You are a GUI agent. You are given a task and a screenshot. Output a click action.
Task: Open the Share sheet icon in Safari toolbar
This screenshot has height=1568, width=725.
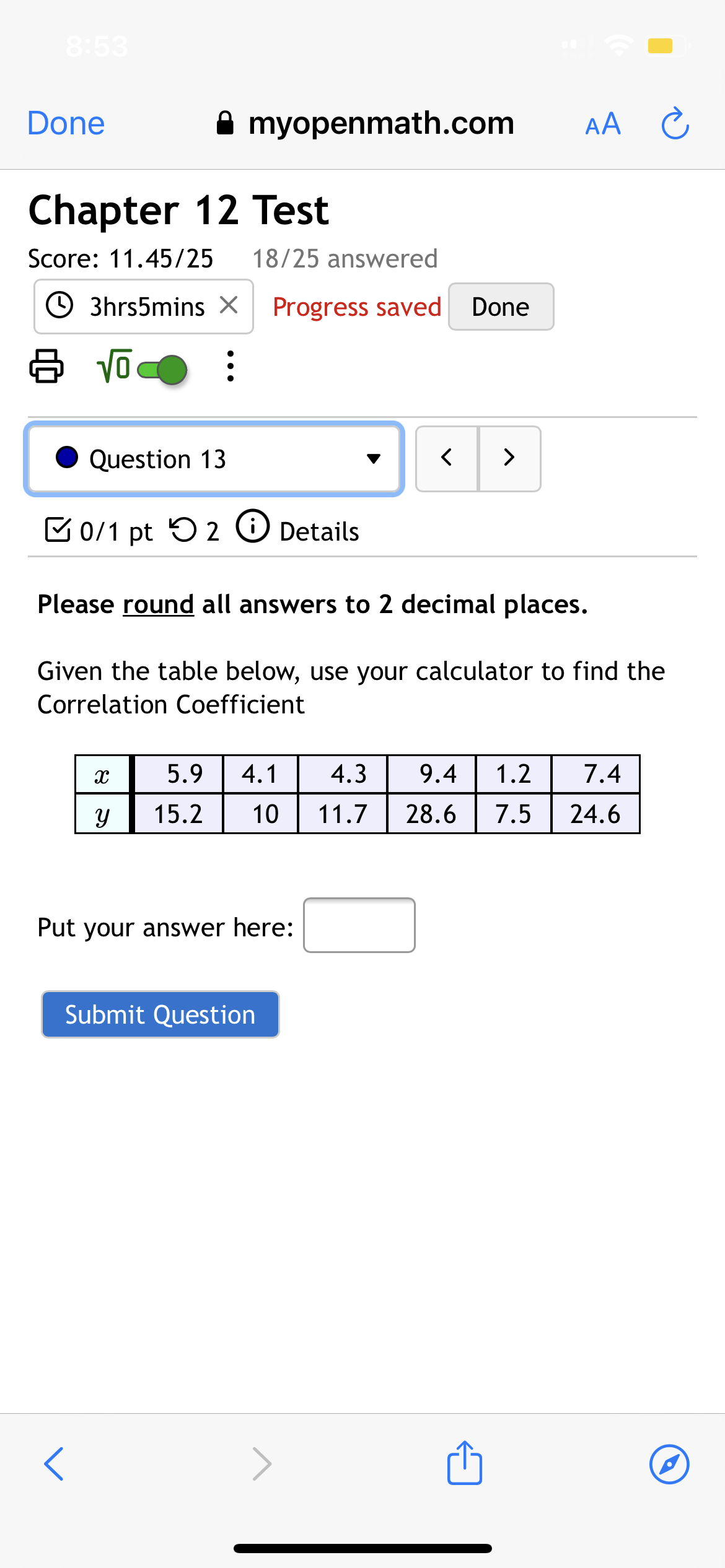pyautogui.click(x=464, y=1463)
